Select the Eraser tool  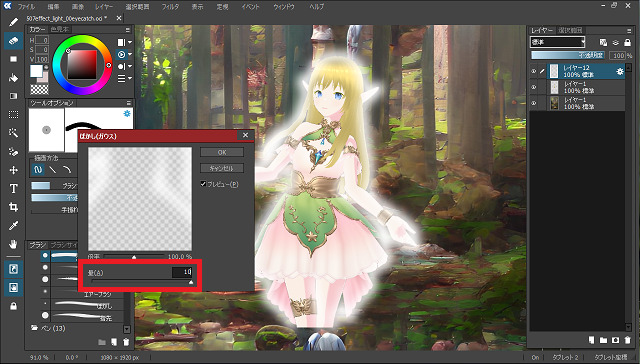13,40
